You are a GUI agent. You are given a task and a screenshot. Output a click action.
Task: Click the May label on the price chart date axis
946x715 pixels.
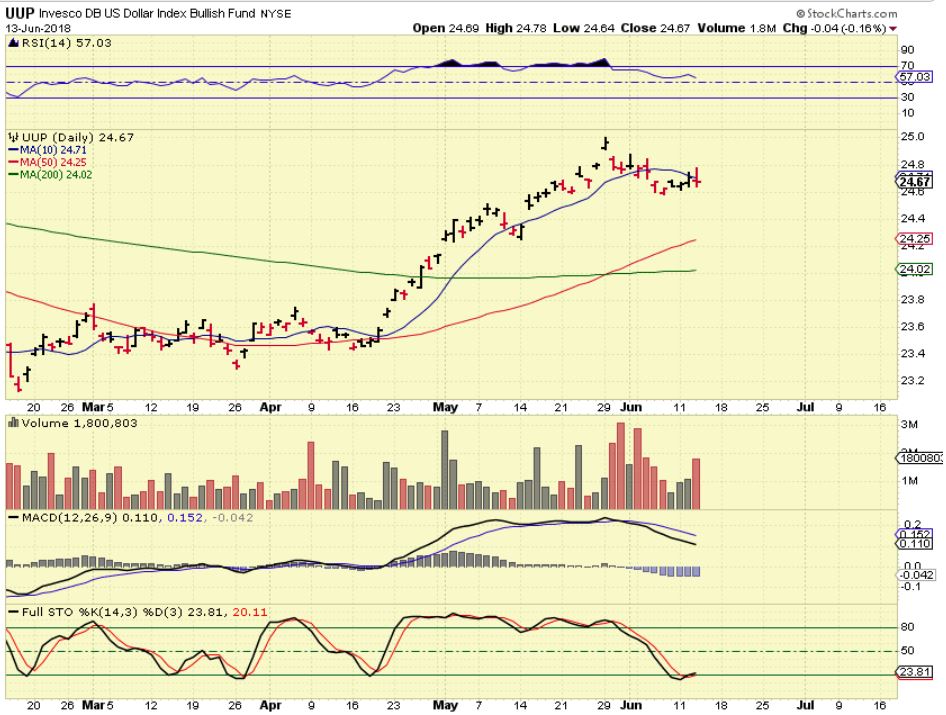click(x=445, y=407)
